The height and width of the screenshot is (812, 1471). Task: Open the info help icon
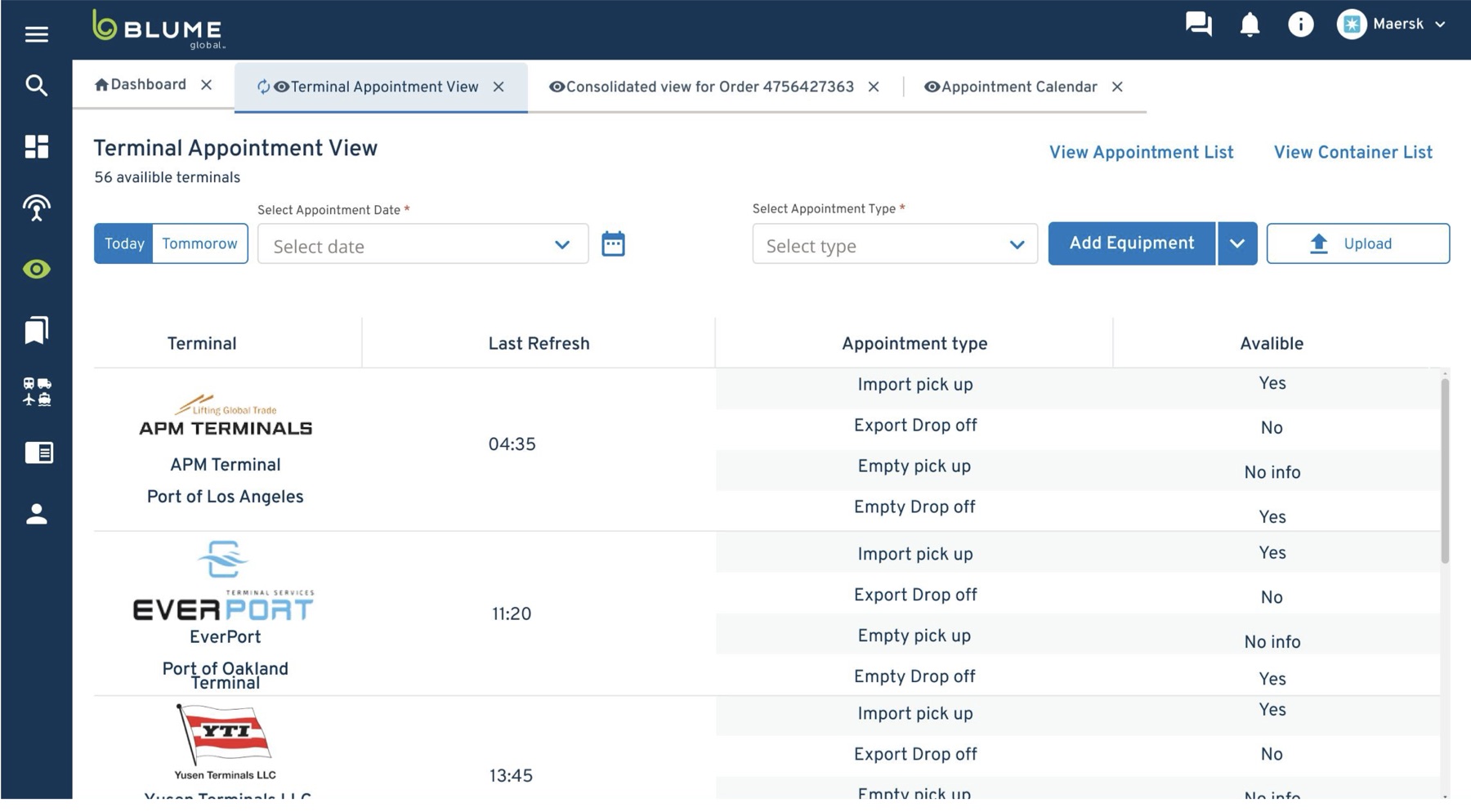click(1300, 25)
